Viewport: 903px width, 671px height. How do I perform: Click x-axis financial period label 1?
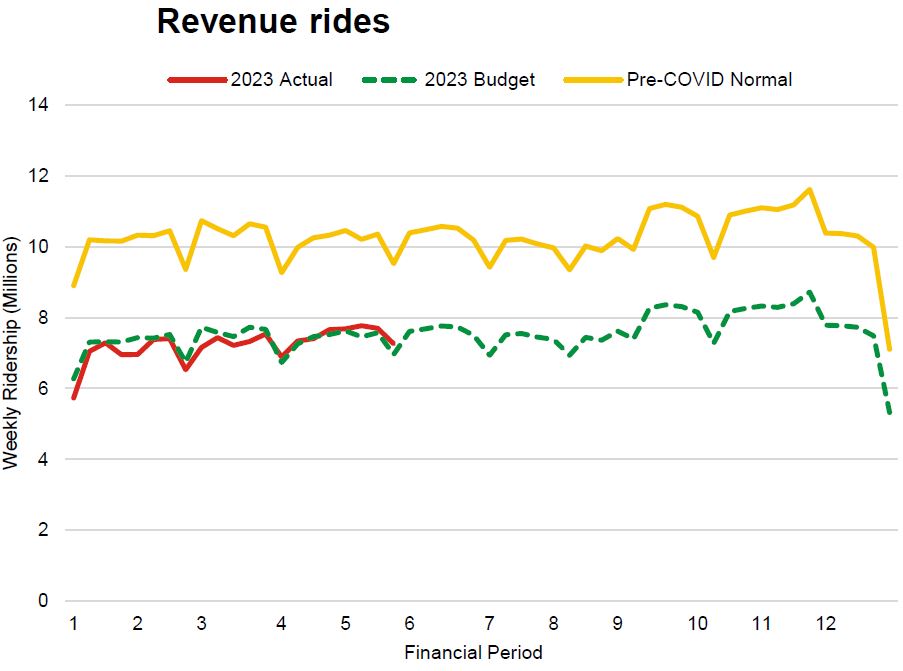pyautogui.click(x=74, y=623)
